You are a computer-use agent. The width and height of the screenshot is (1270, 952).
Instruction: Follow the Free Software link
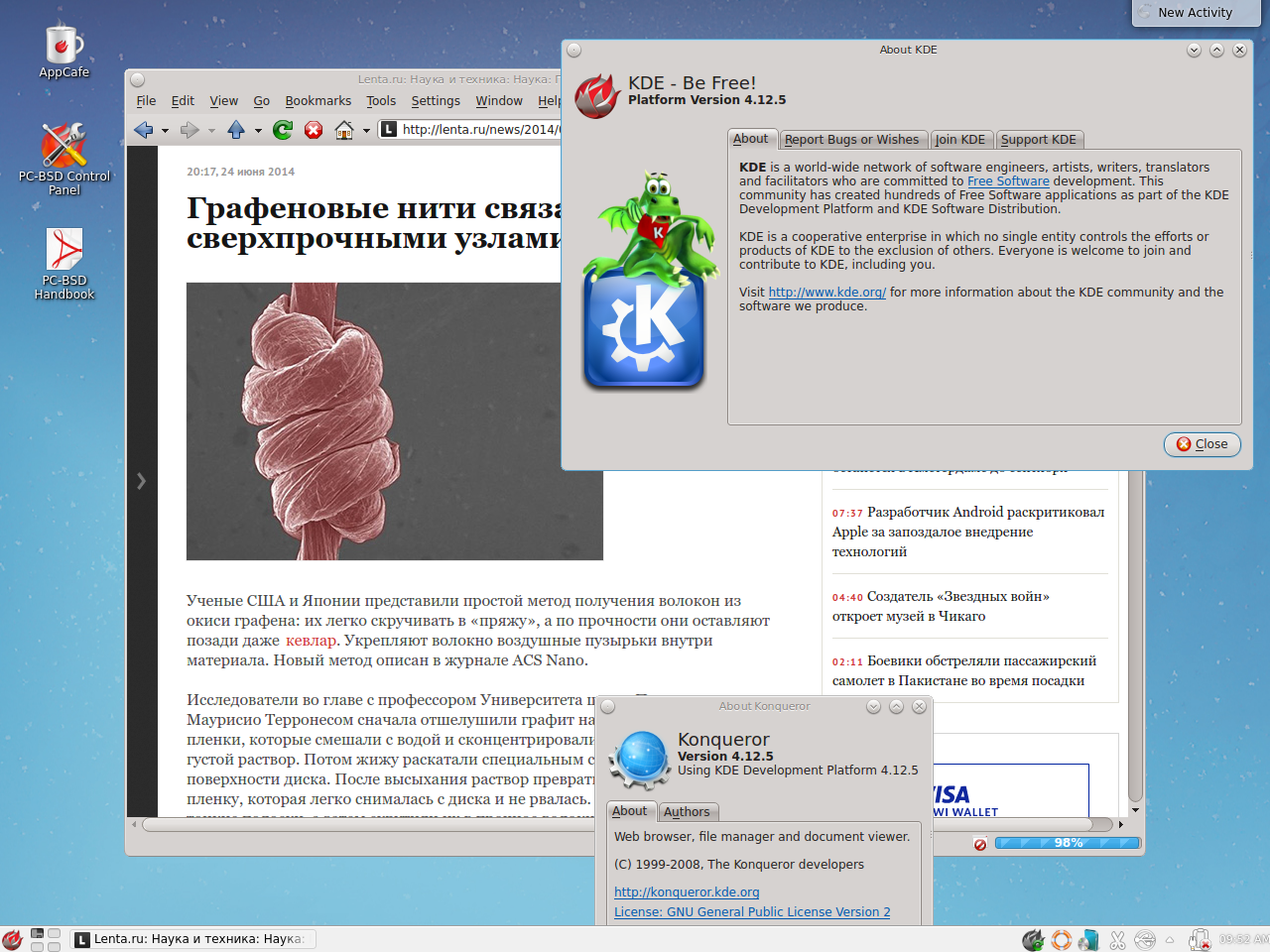click(x=1008, y=181)
